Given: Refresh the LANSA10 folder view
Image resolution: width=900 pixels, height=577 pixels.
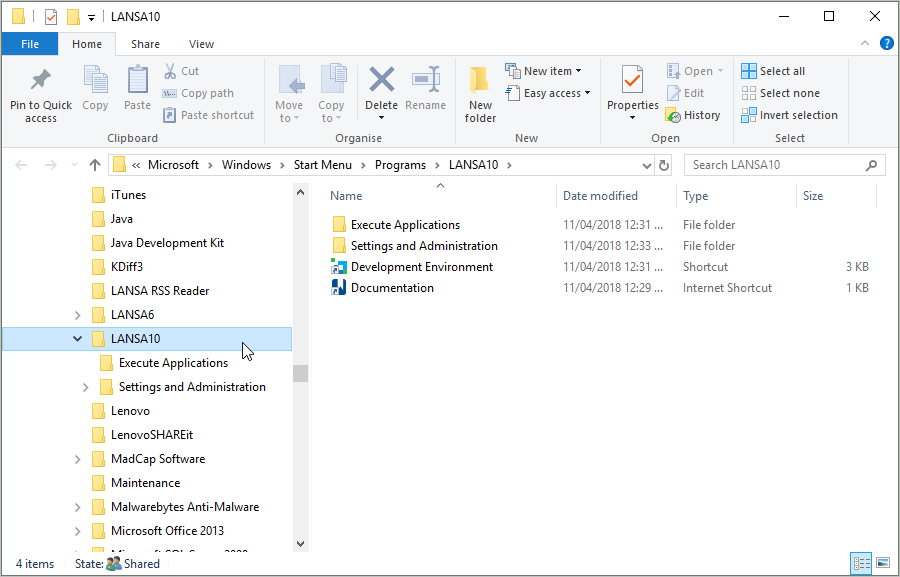Looking at the screenshot, I should (x=664, y=165).
